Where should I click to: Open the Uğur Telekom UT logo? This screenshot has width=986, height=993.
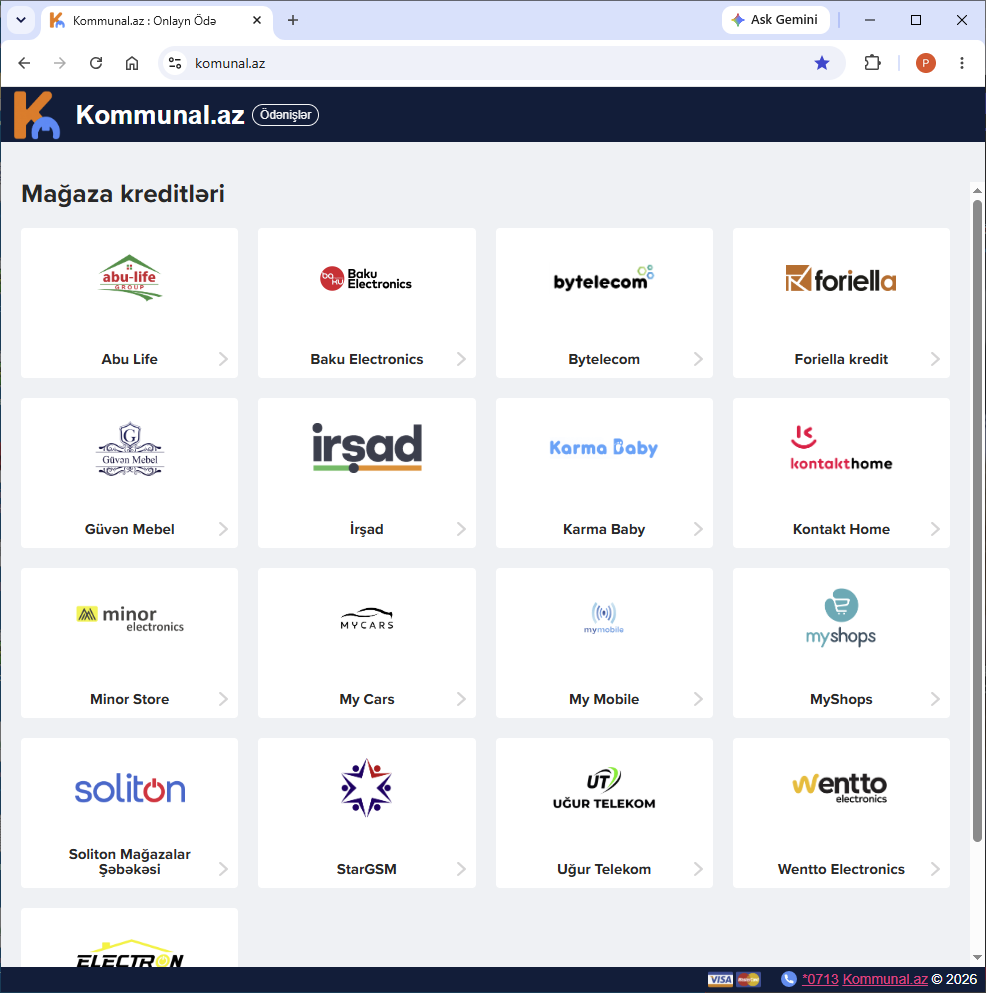coord(604,789)
